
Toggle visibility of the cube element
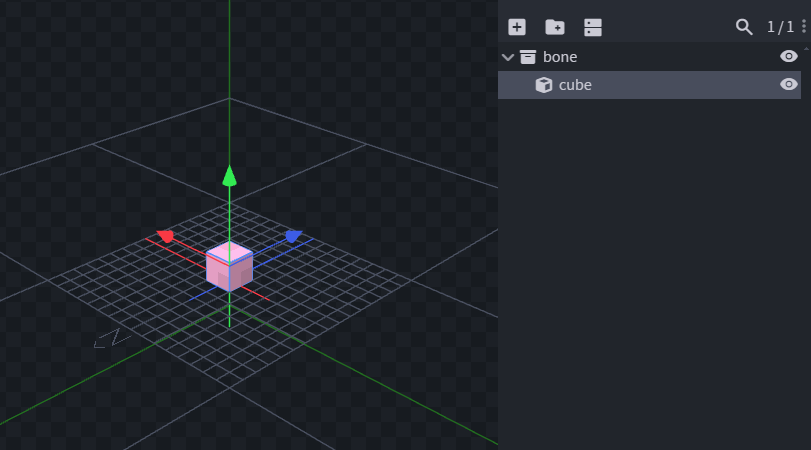click(788, 85)
